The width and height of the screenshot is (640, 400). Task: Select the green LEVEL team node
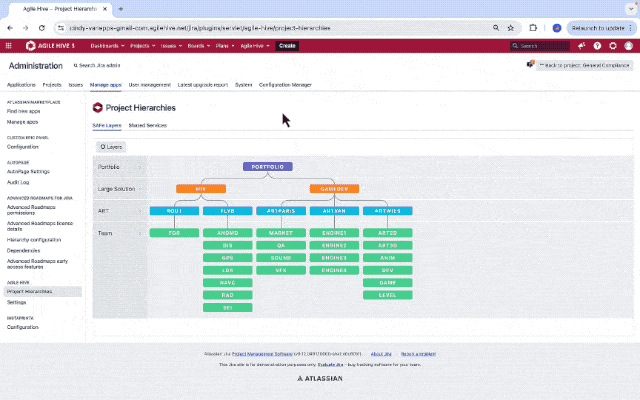387,295
